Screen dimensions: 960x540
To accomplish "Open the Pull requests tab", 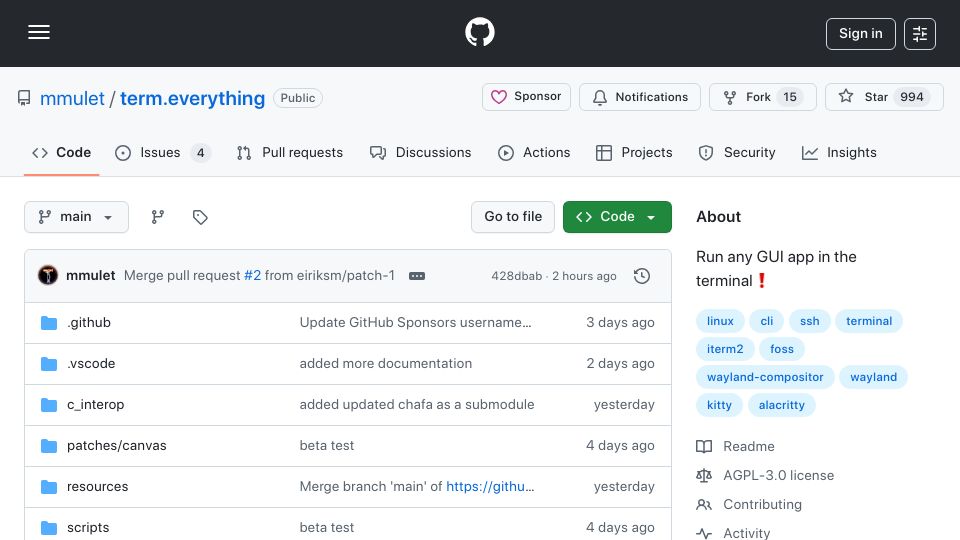I will [x=290, y=152].
